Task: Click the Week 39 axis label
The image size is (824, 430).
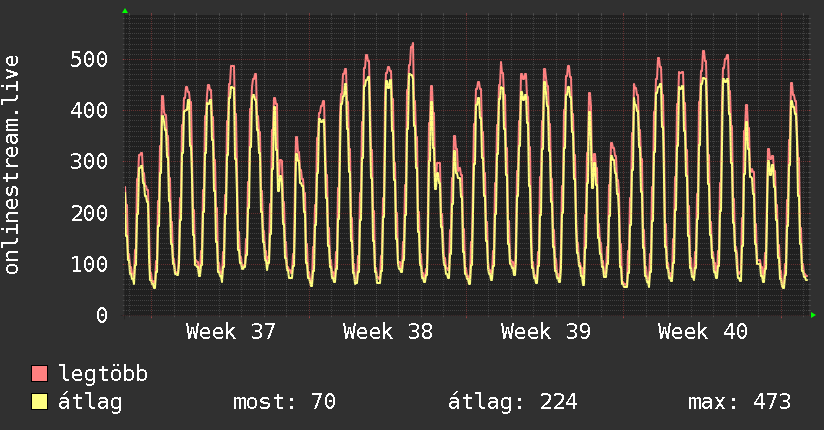Action: click(x=545, y=332)
